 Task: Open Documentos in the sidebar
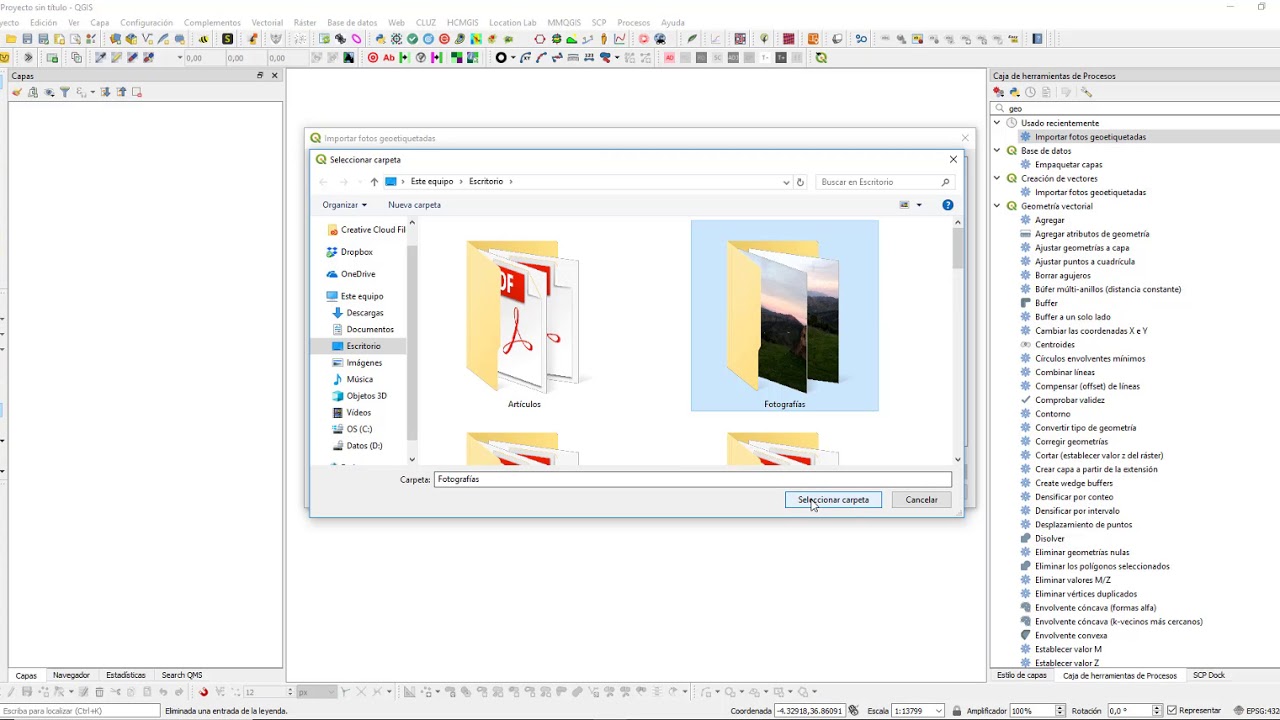click(362, 329)
